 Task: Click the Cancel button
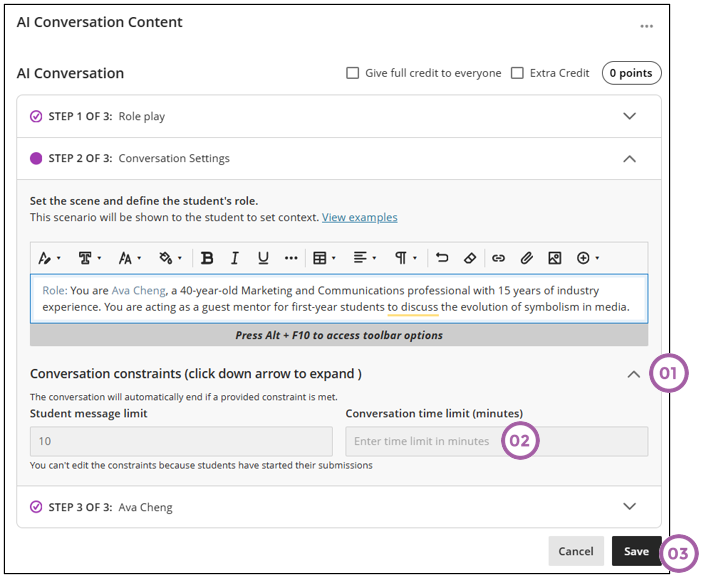576,551
